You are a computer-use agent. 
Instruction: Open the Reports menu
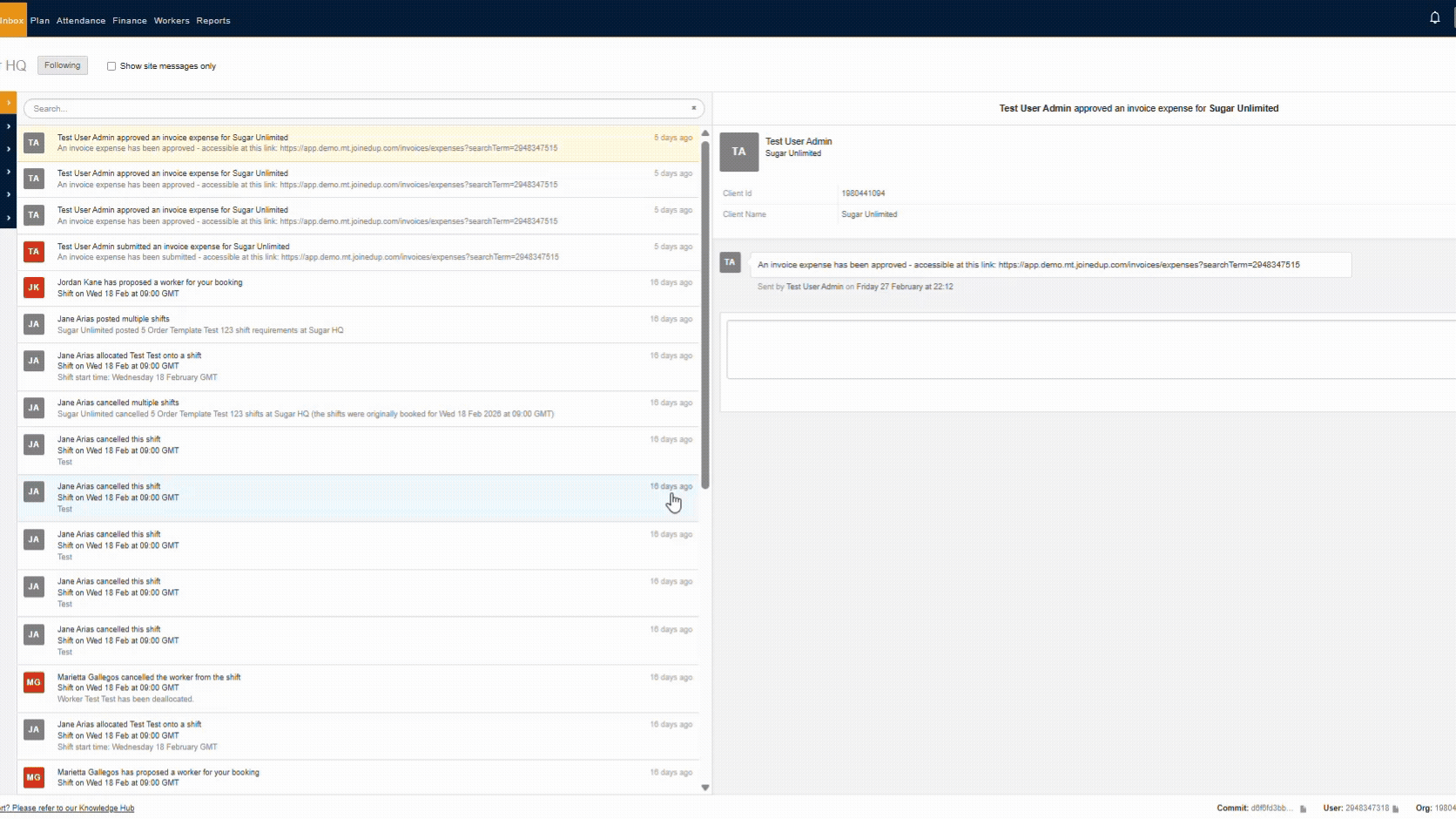coord(212,21)
